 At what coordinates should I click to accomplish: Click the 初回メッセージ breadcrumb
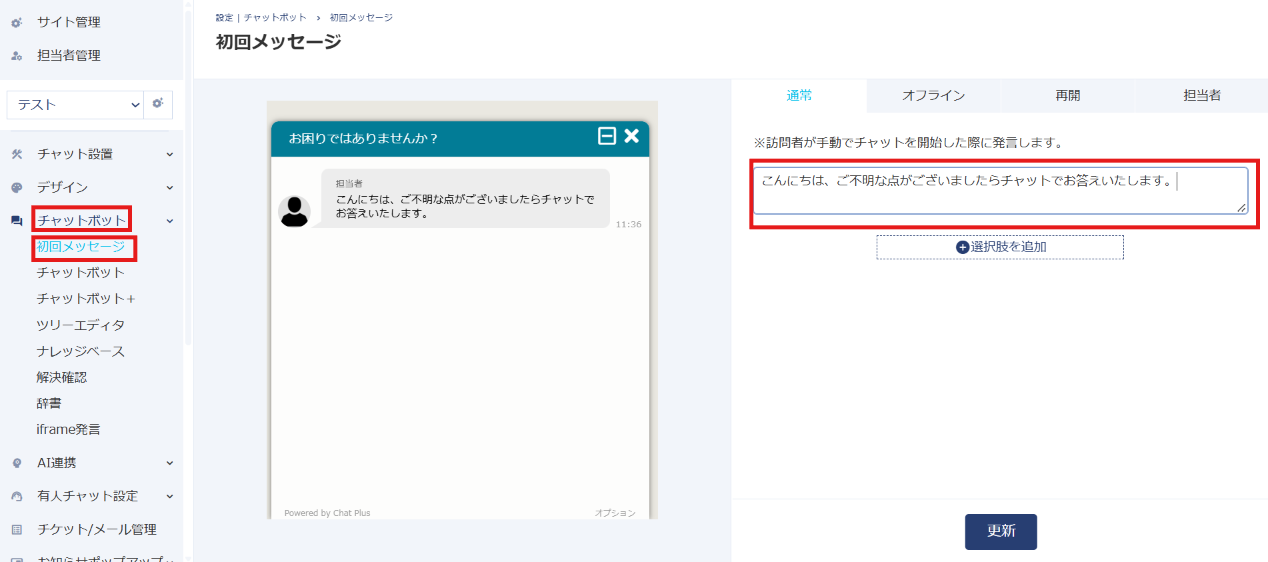tap(361, 18)
